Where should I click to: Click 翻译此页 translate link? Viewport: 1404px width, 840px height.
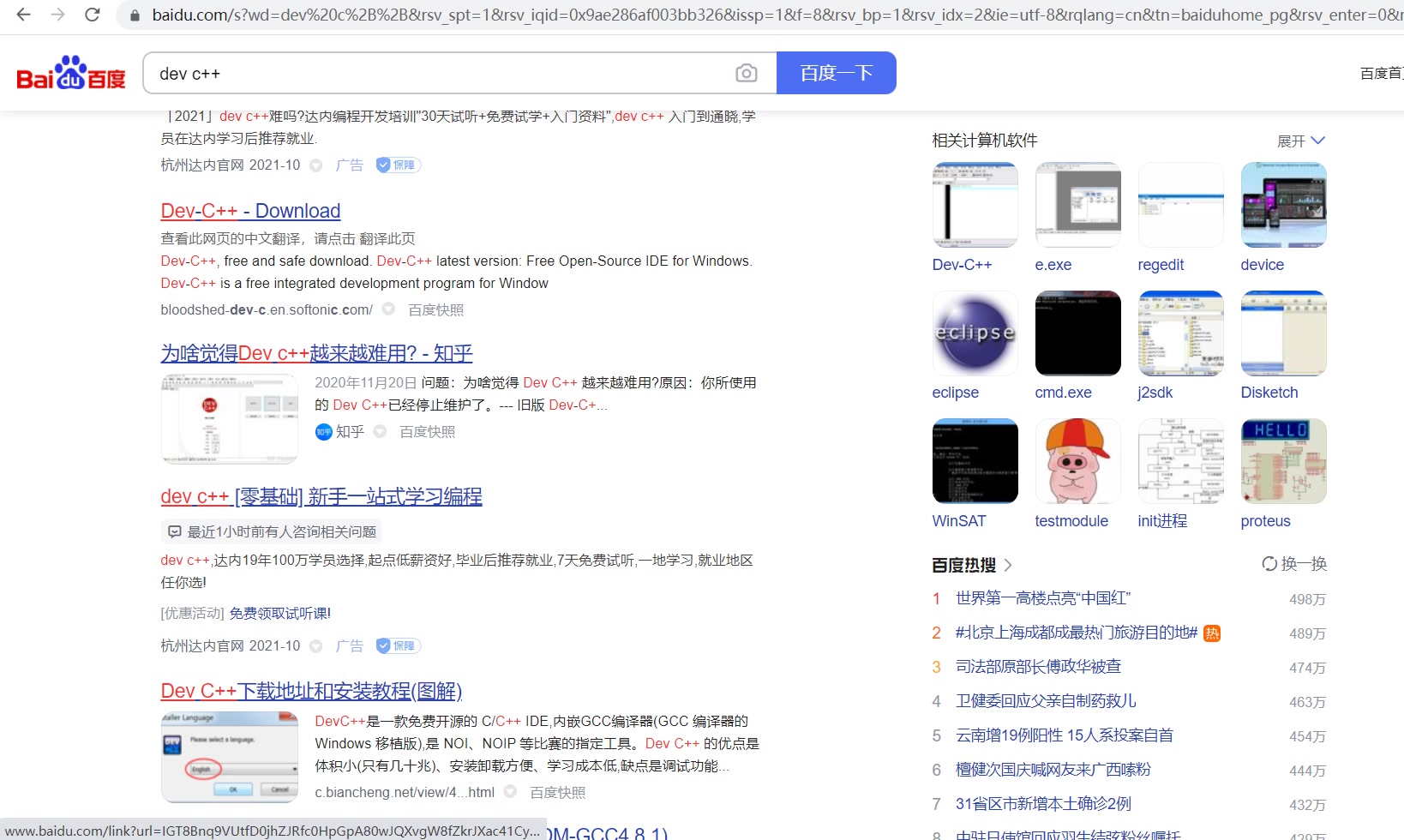pos(387,239)
